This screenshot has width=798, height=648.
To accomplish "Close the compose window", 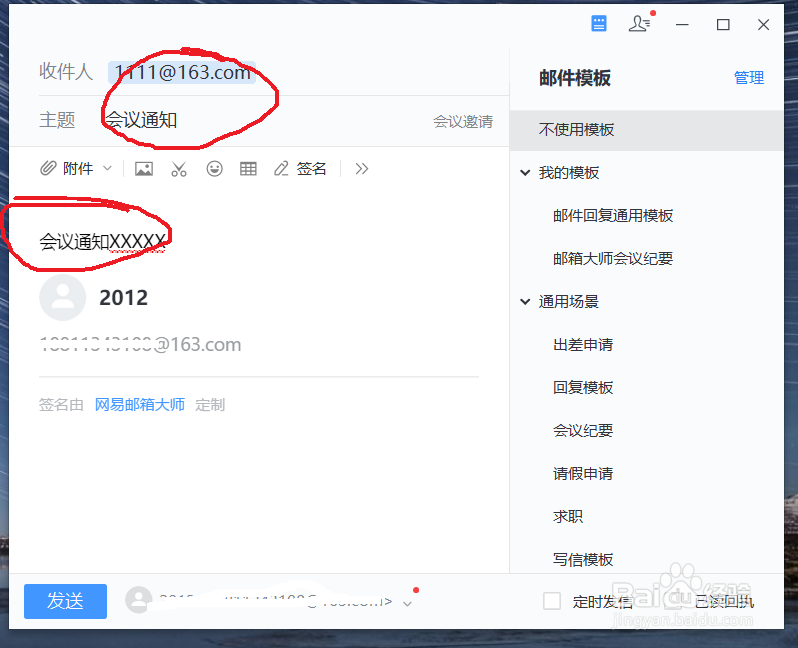I will (x=763, y=24).
